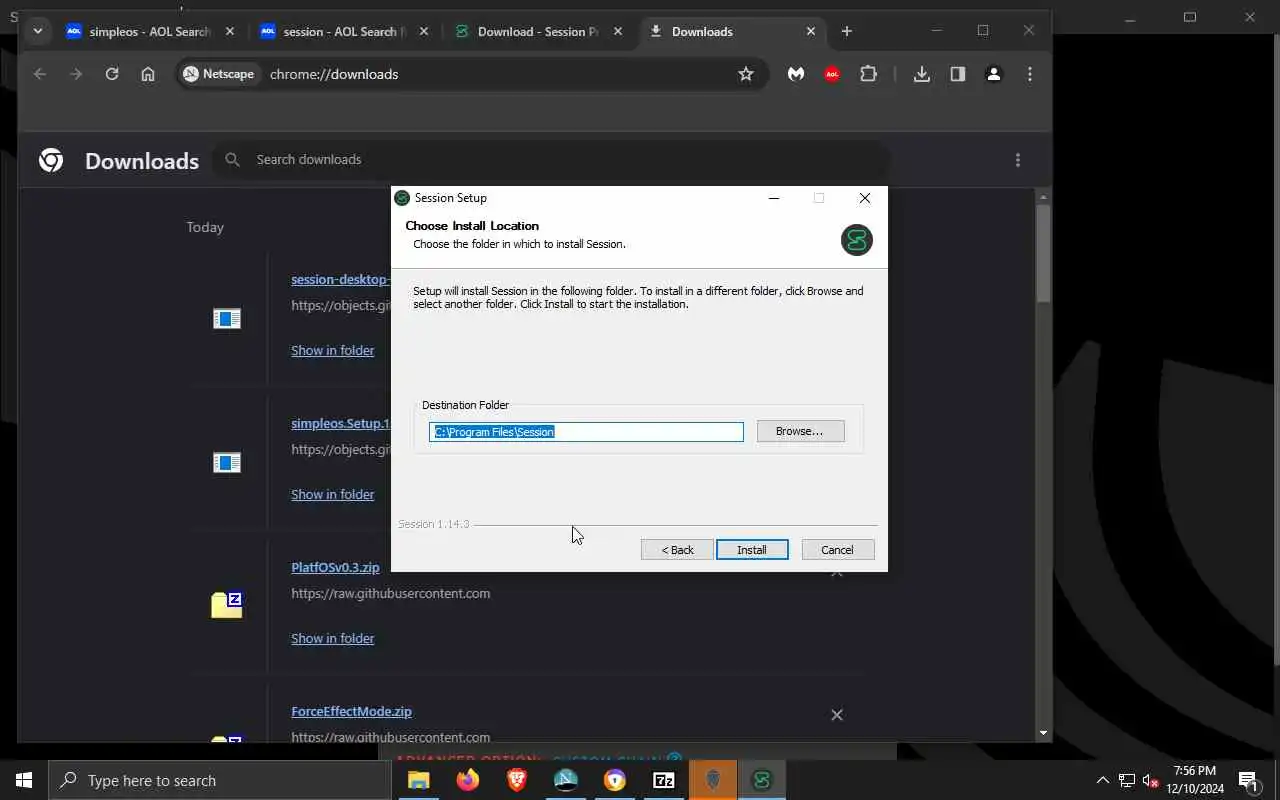The width and height of the screenshot is (1280, 800).
Task: Launch Firefox from the taskbar
Action: tap(468, 780)
